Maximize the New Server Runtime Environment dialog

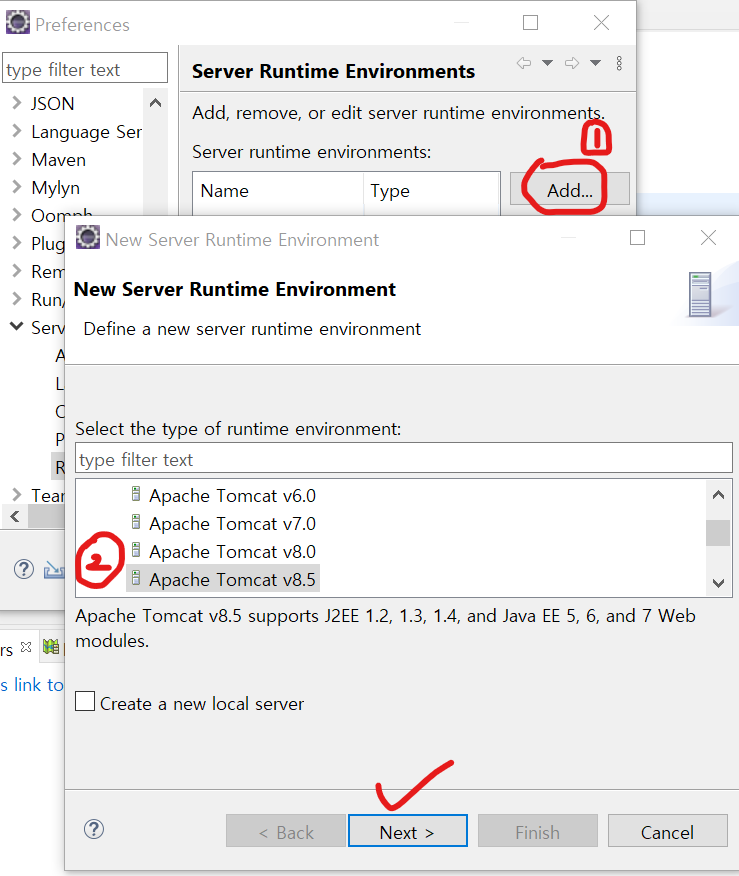coord(637,237)
